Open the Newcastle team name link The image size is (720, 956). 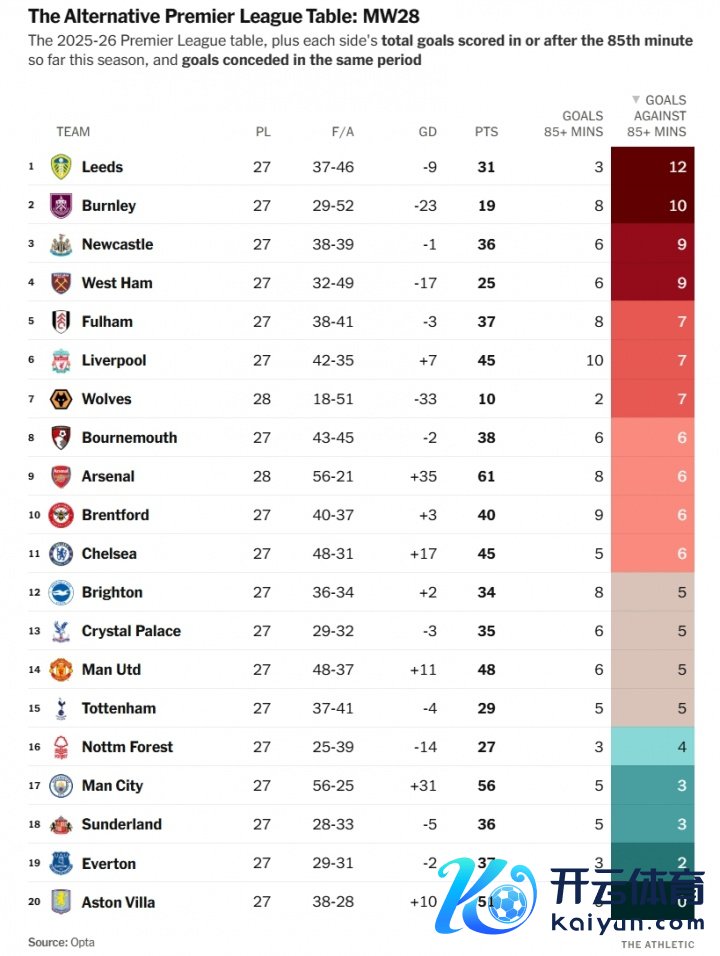click(x=117, y=244)
